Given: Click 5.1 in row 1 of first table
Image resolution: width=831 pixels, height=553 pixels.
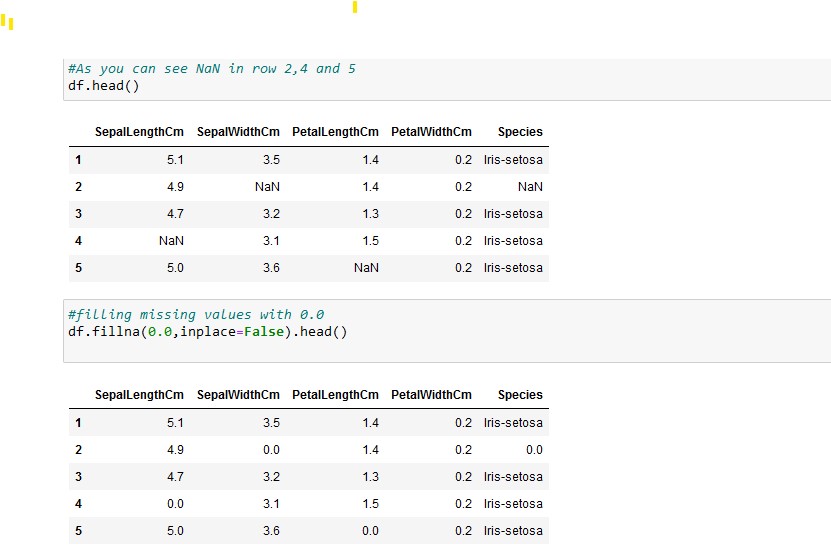Looking at the screenshot, I should pos(175,160).
